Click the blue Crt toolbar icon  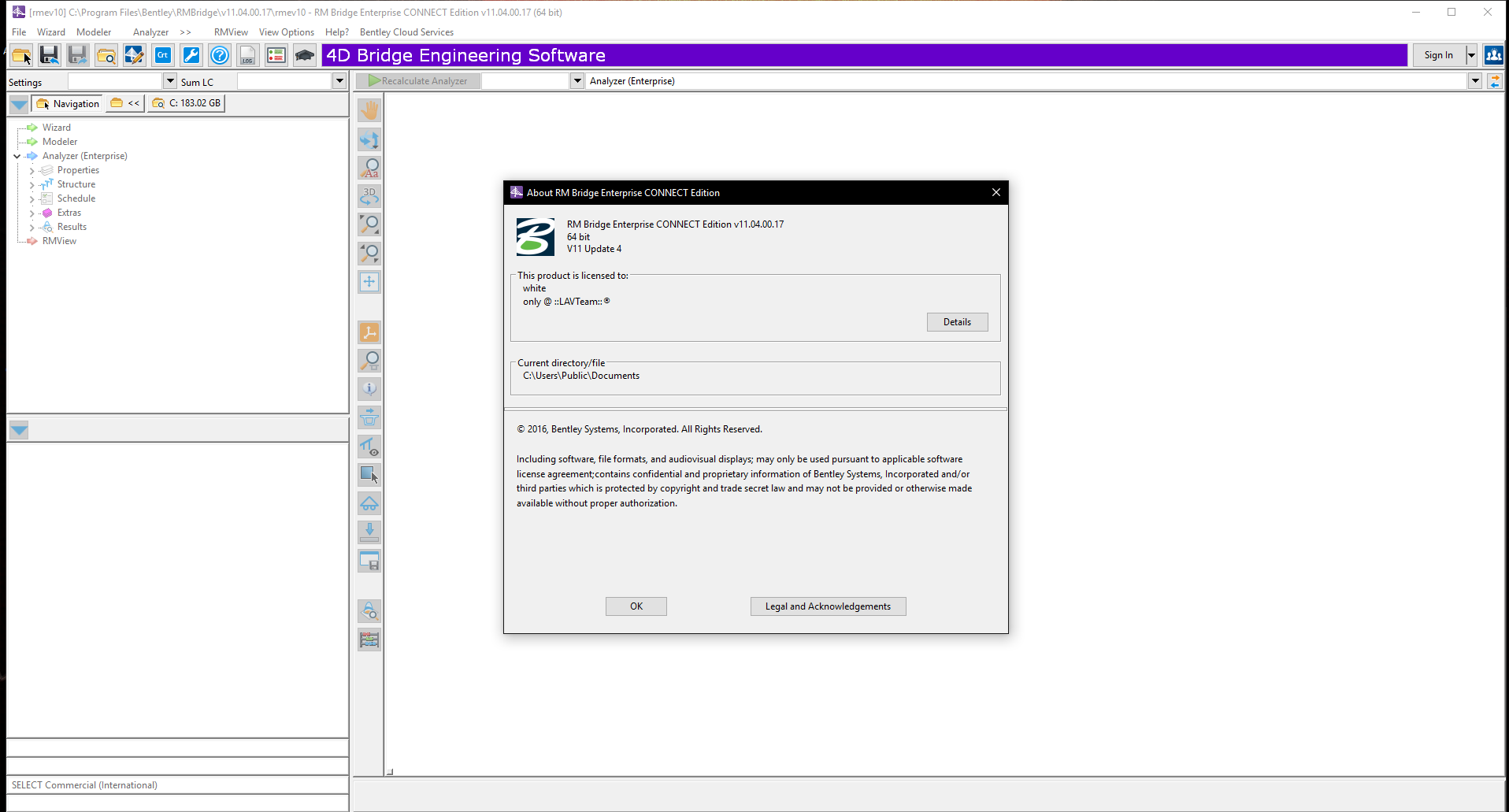point(163,55)
